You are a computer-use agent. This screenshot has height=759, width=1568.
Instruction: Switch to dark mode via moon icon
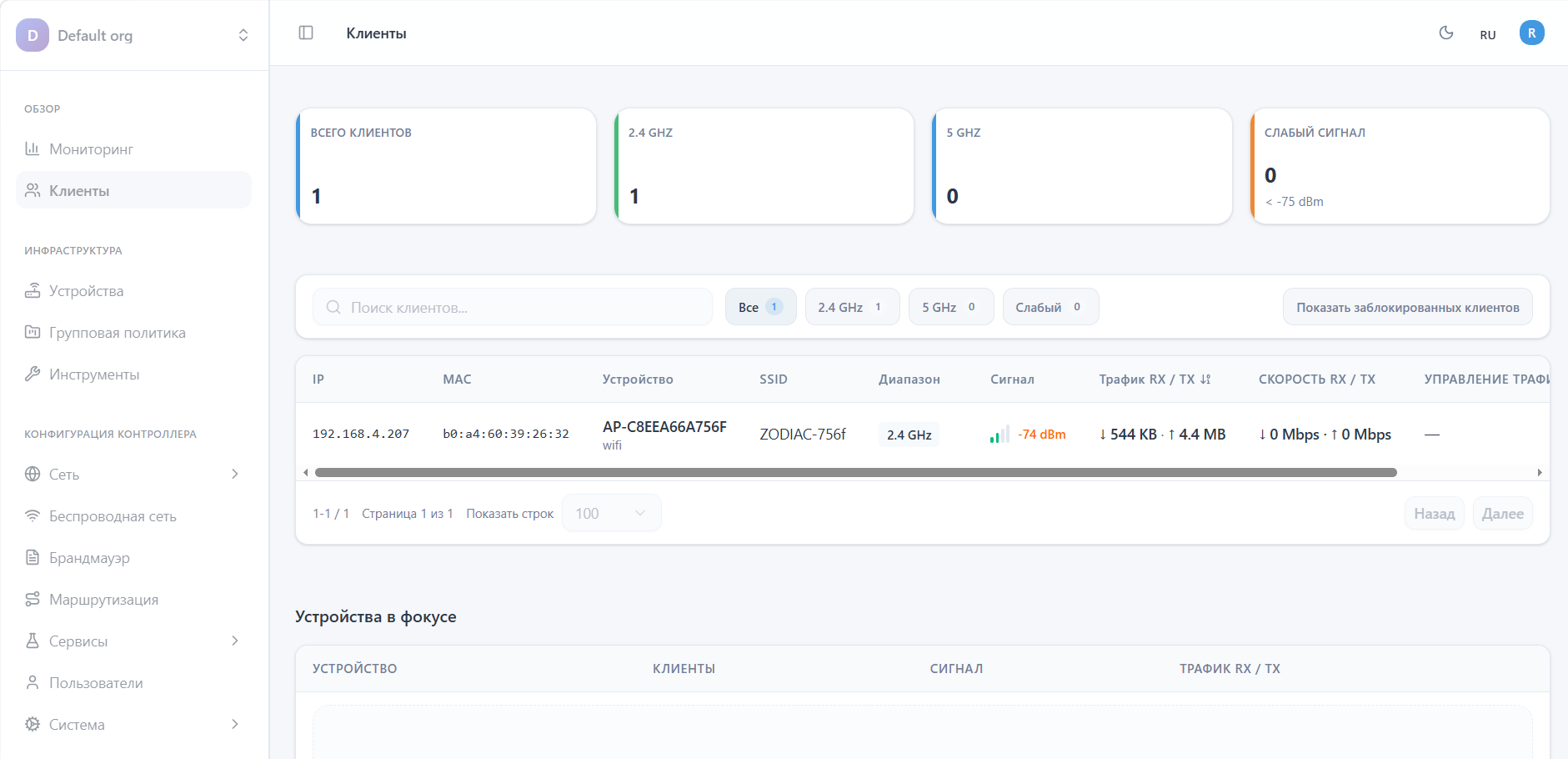[1446, 33]
